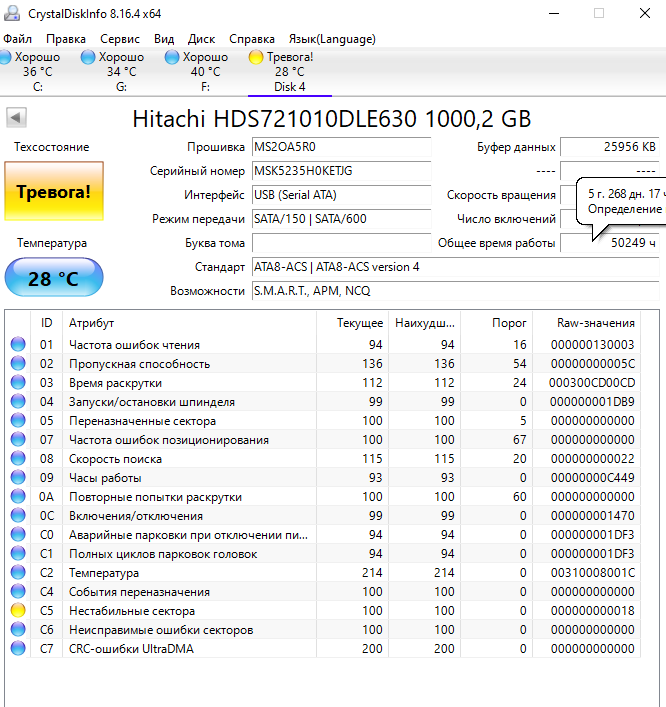Select Disk 4 alarm tab

coord(289,72)
